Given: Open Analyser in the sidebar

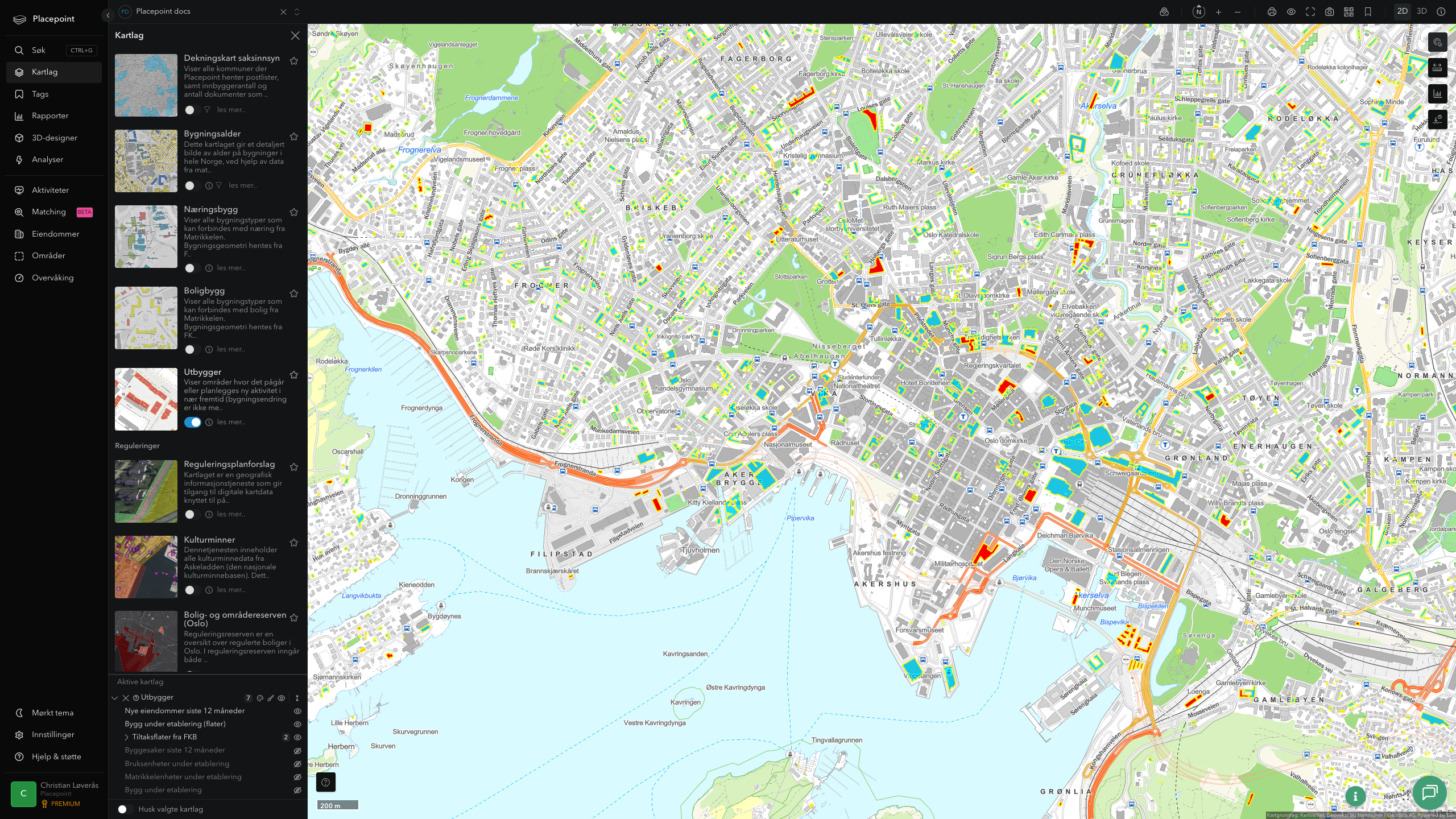Looking at the screenshot, I should 54,160.
